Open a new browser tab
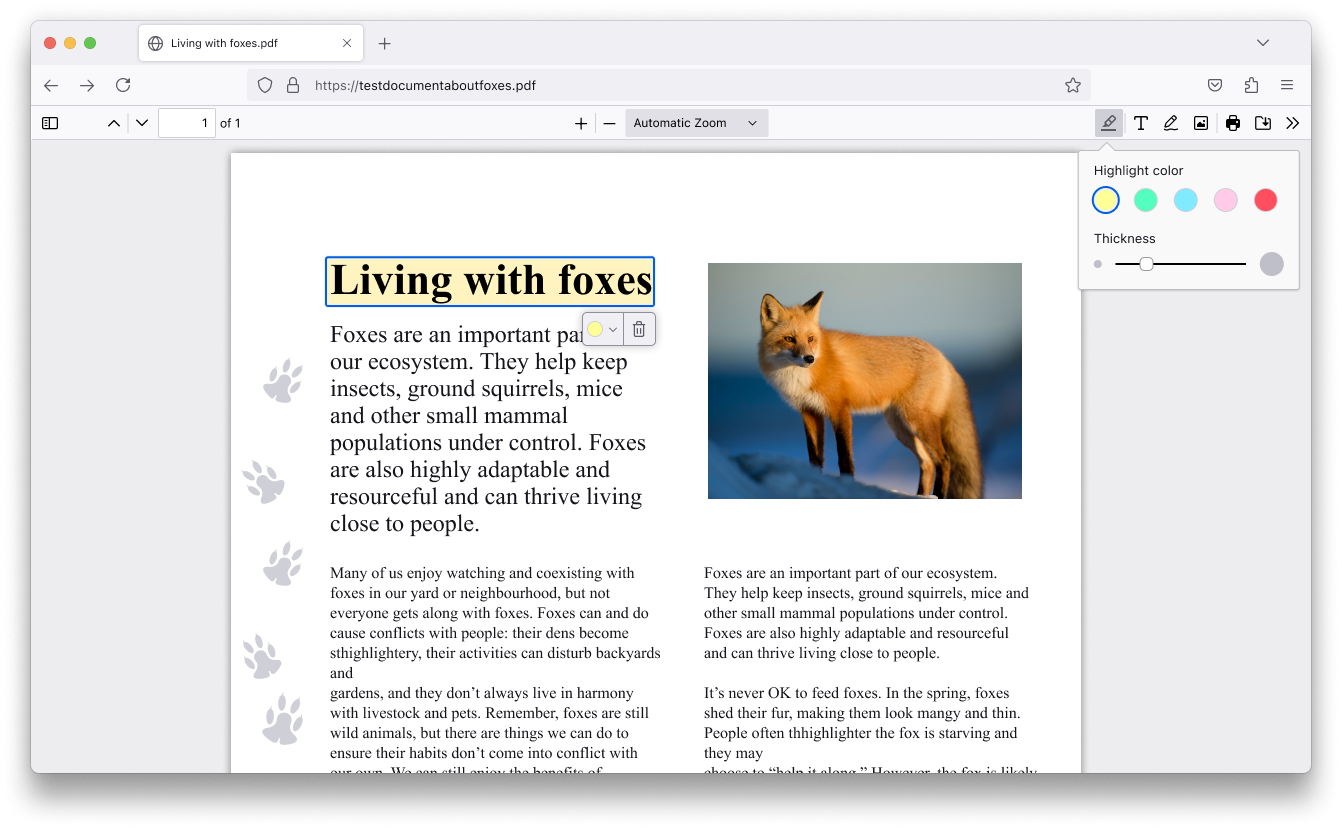 click(x=386, y=43)
